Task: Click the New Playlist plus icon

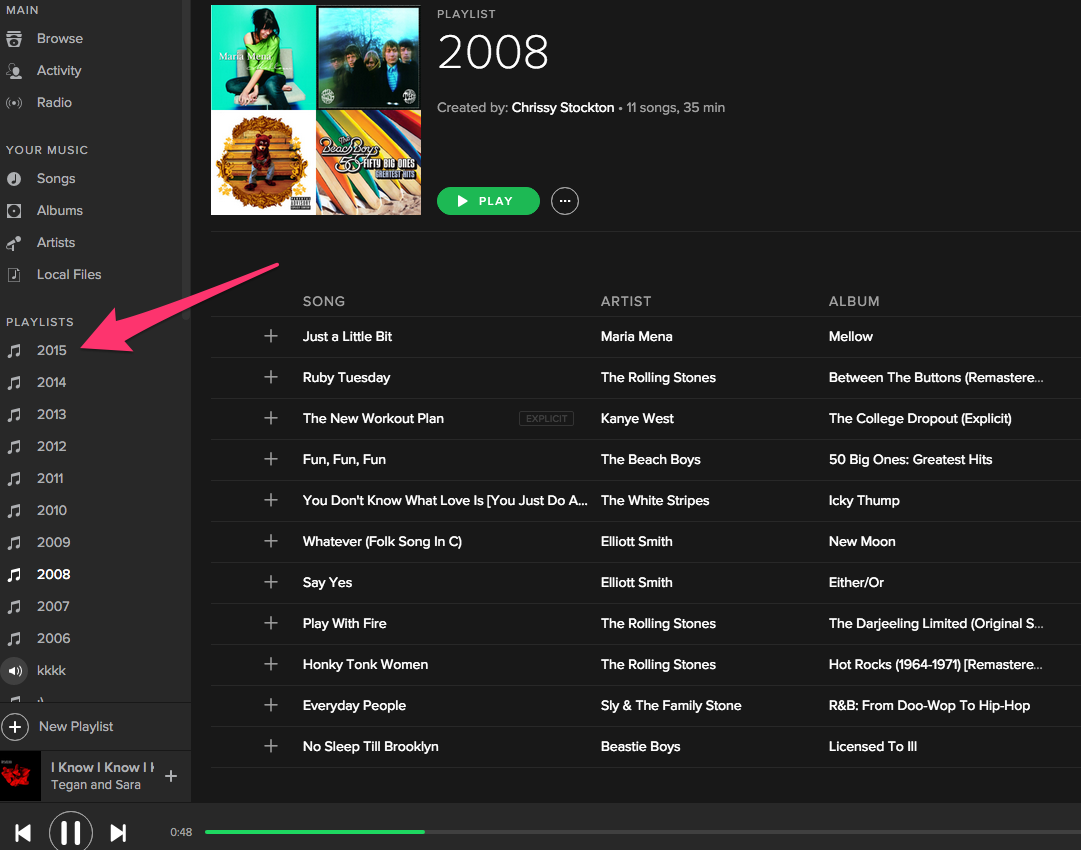Action: (x=15, y=727)
